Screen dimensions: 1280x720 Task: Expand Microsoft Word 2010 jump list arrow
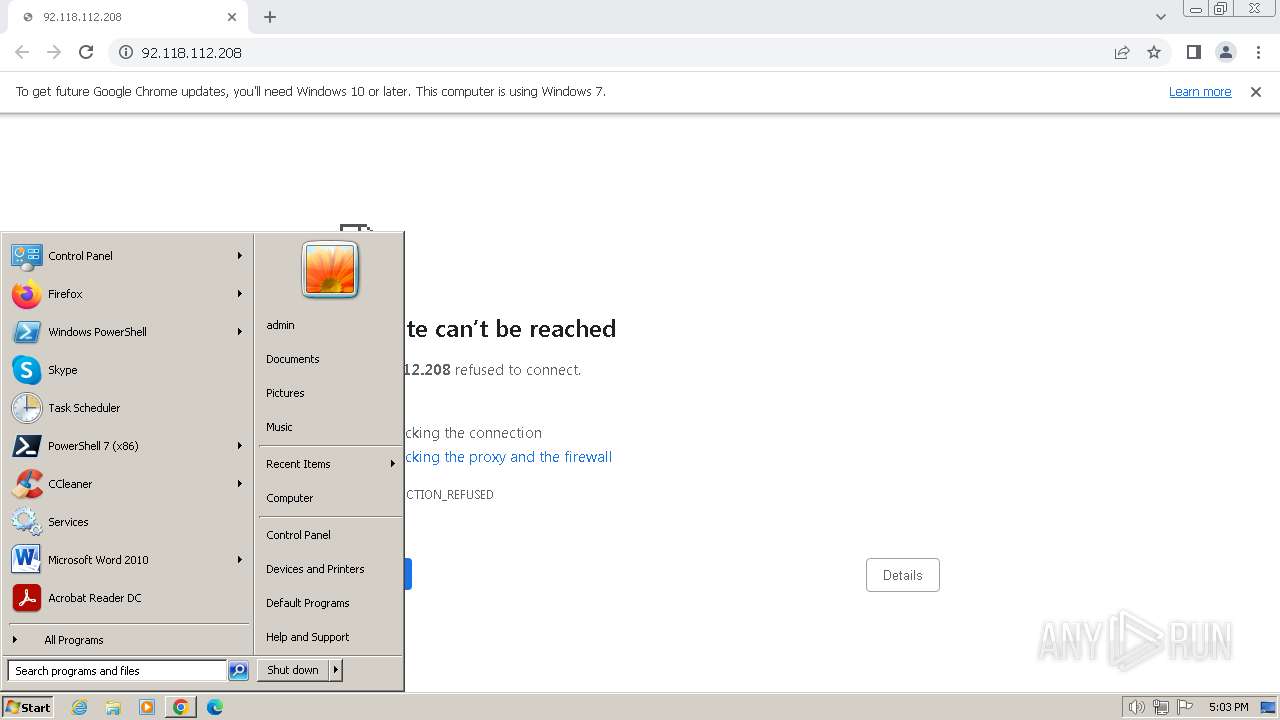(240, 560)
